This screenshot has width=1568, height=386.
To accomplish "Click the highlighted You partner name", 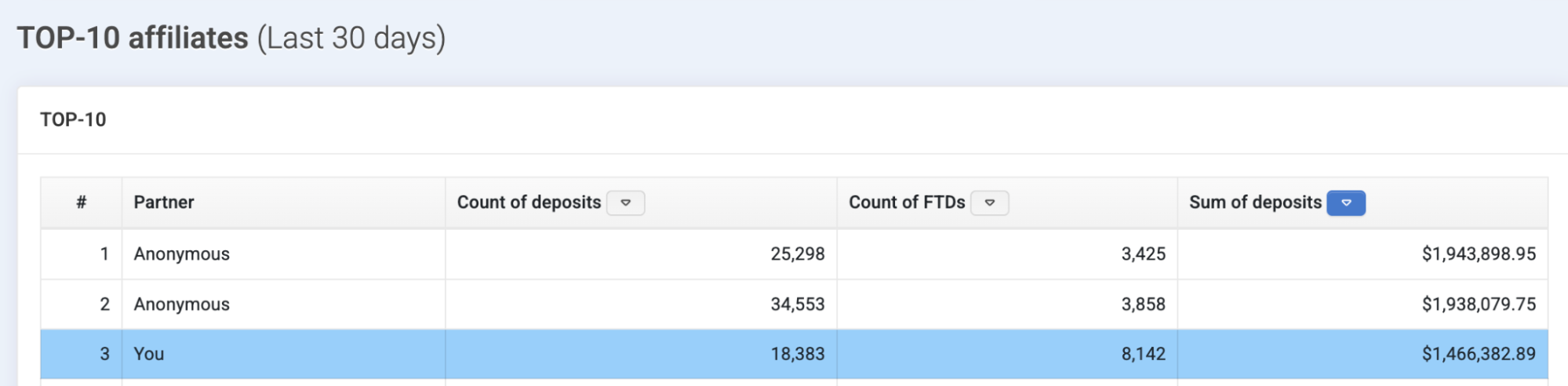I will pos(149,354).
